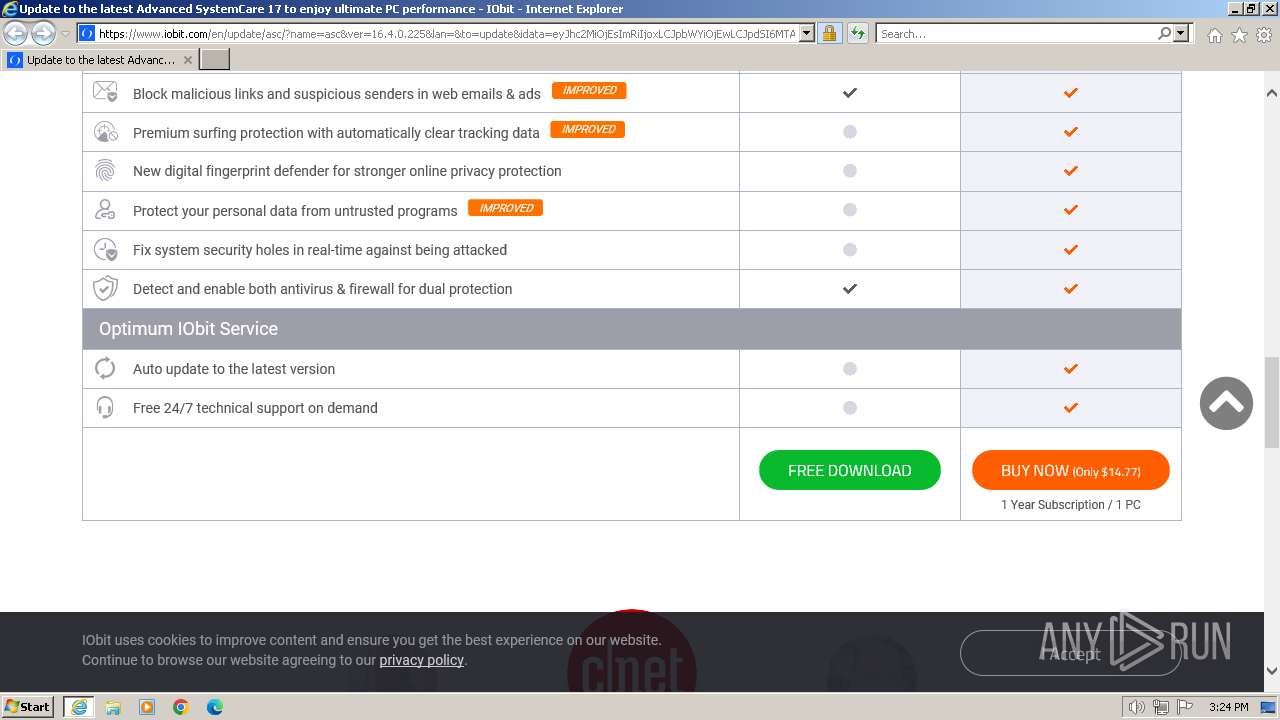Click the Detect and enable both antivirus text
The width and height of the screenshot is (1280, 720).
[322, 289]
